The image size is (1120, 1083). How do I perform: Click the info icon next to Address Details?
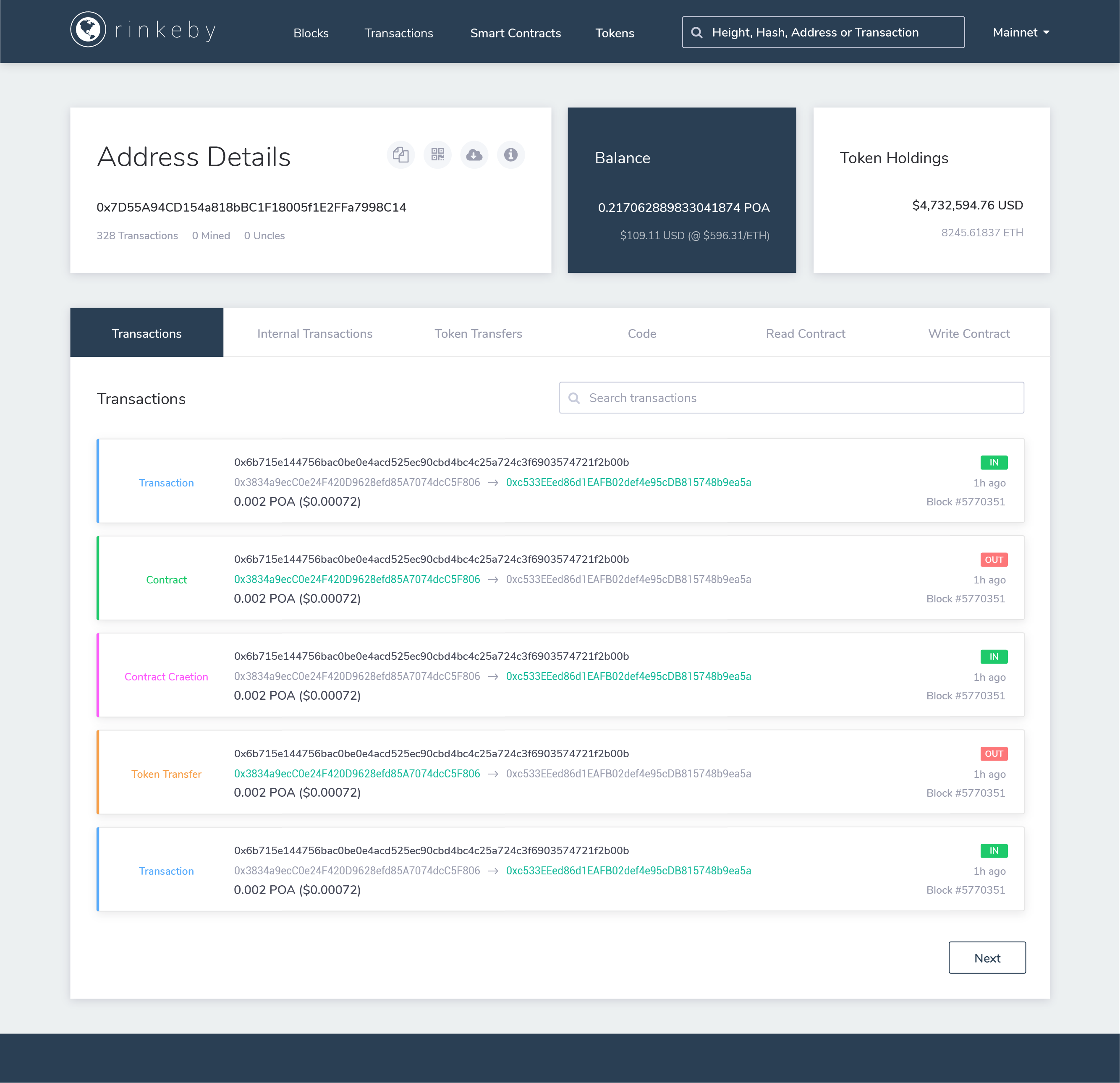coord(511,155)
